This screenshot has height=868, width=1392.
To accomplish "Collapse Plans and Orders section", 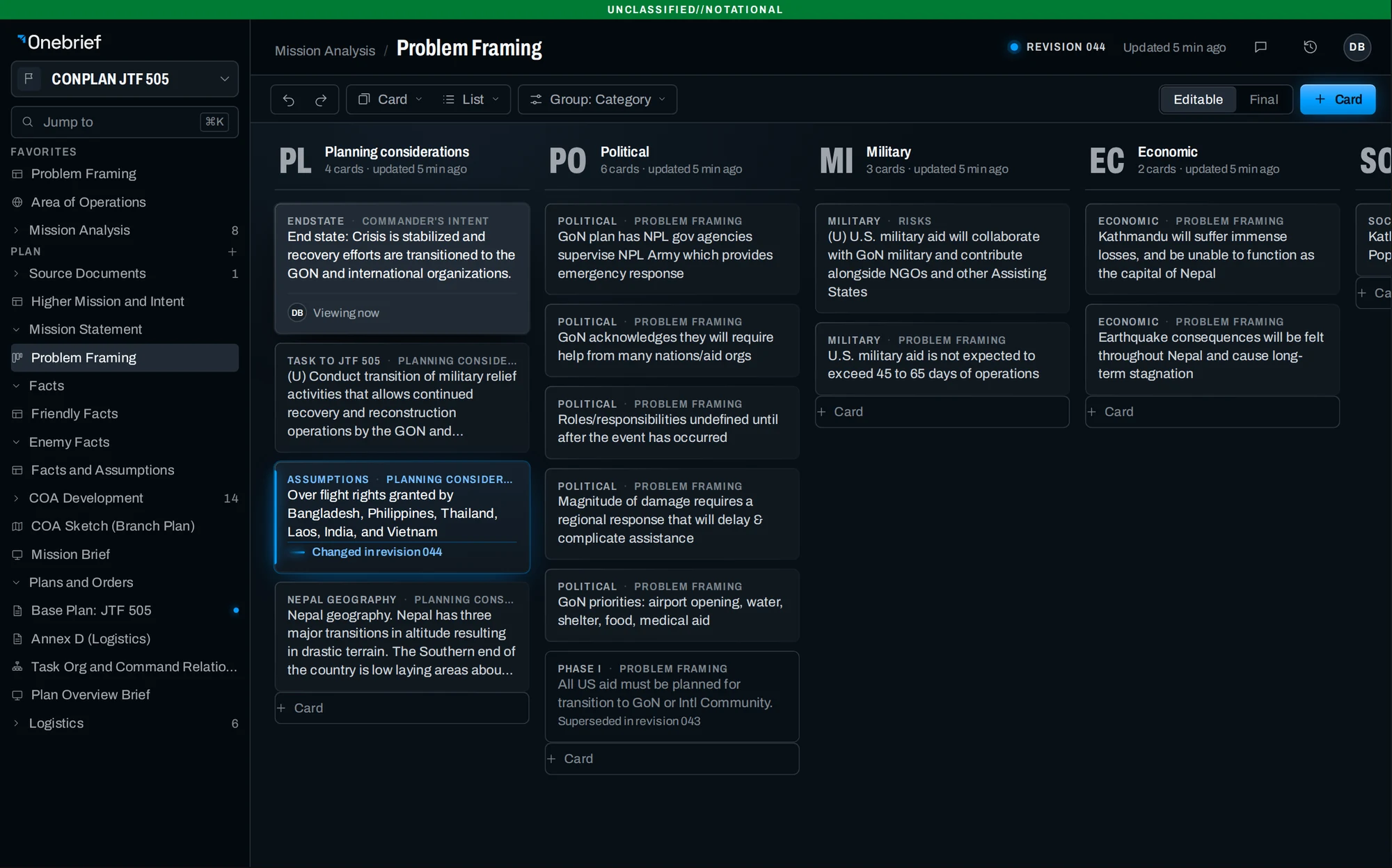I will pos(16,583).
